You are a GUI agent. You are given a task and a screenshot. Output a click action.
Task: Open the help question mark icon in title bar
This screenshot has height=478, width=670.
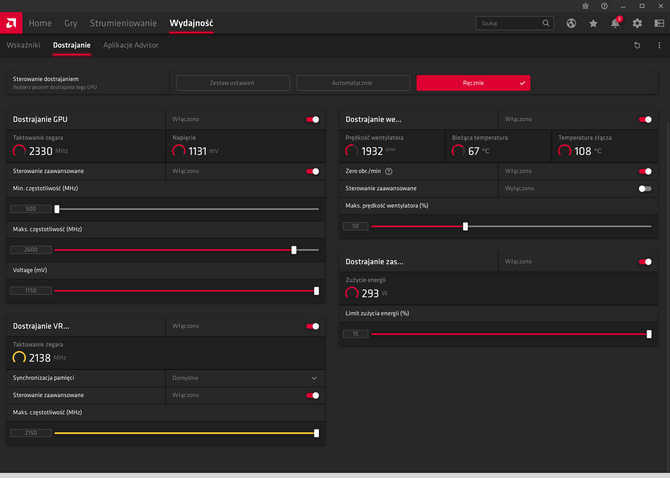[604, 6]
